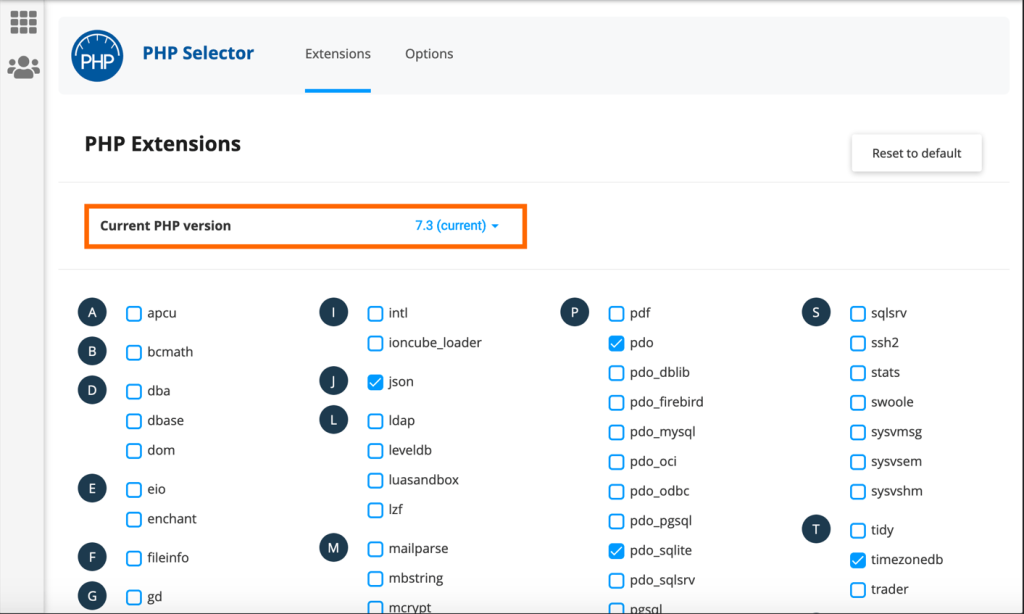
Task: Uncheck the timezonedb extension checkbox
Action: (x=858, y=560)
